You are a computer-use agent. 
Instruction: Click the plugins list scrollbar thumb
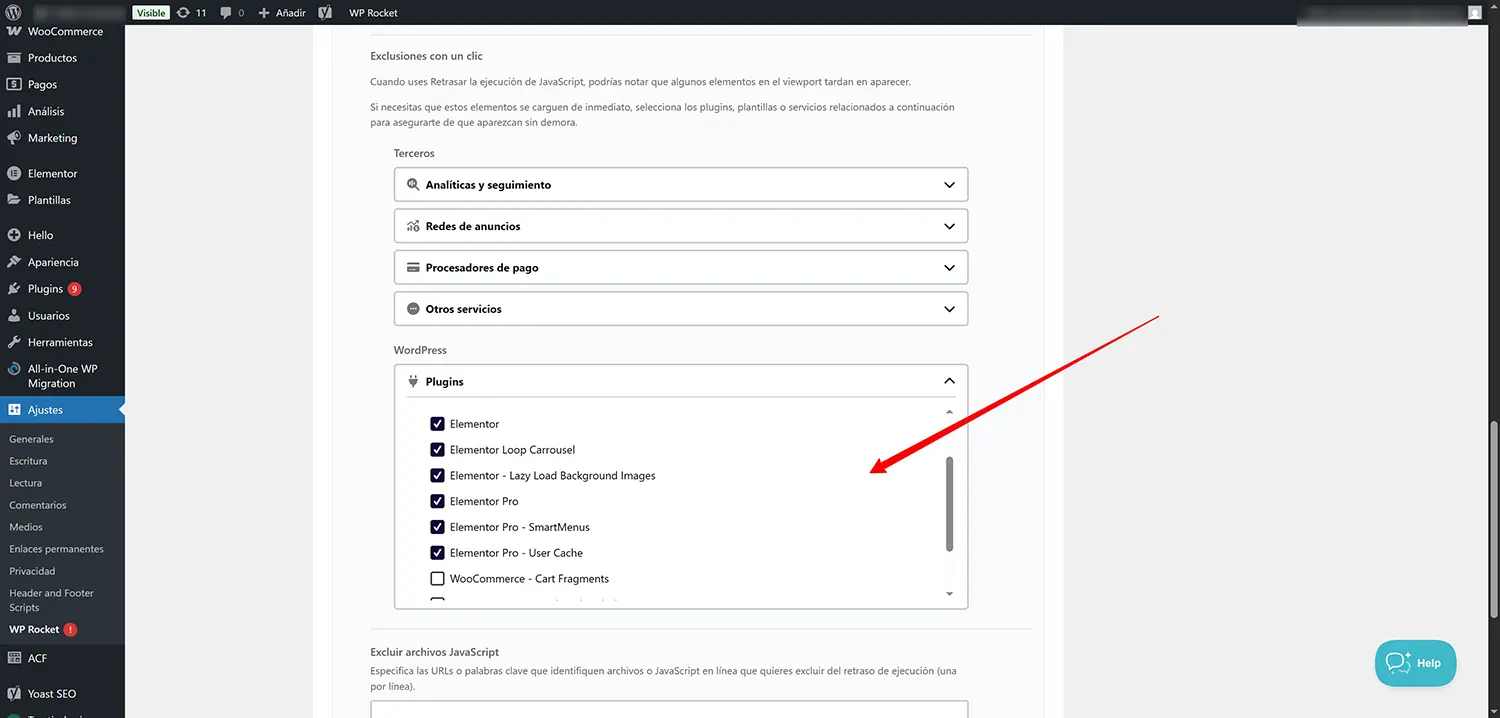point(949,503)
